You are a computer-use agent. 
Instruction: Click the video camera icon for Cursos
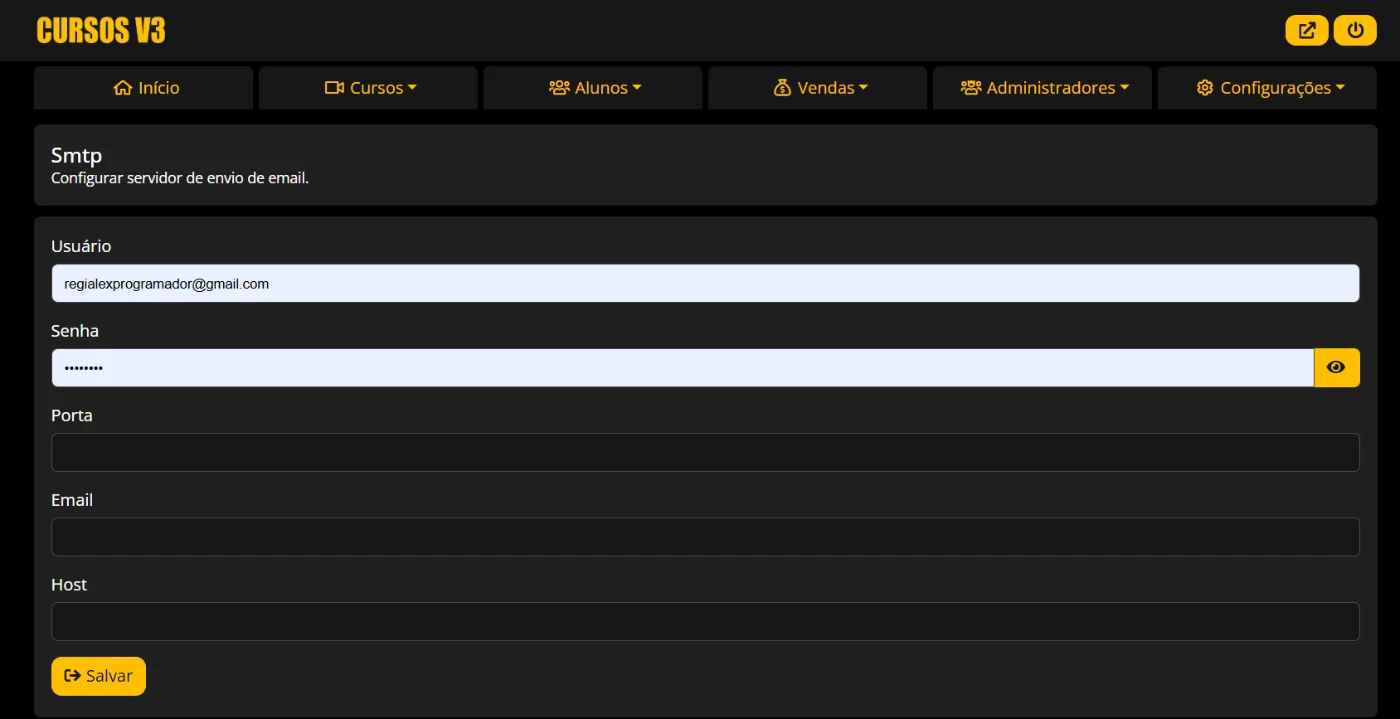pos(334,88)
